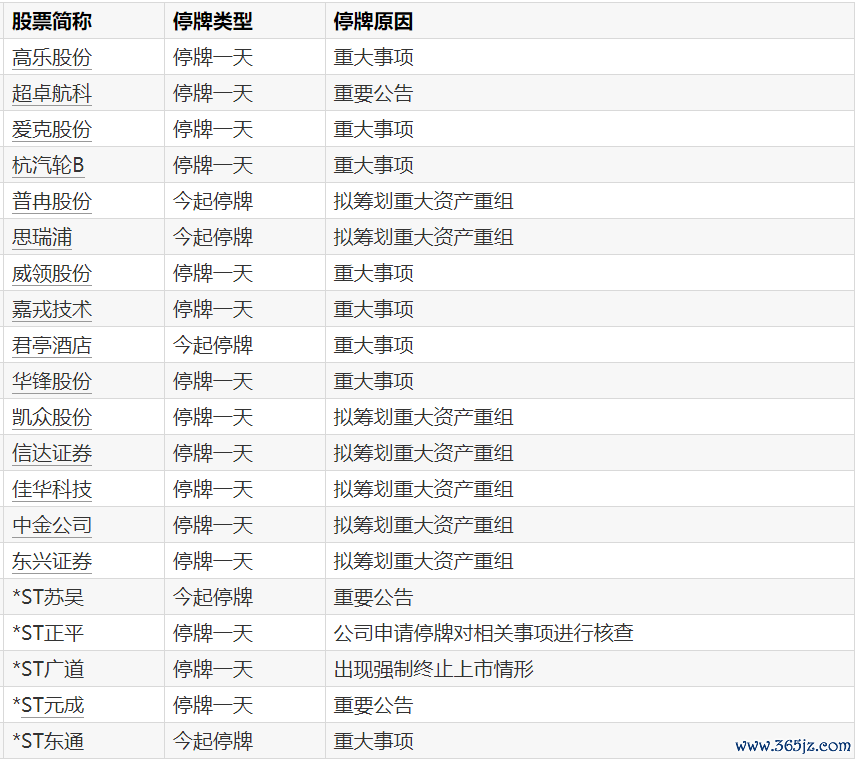Select the 出现强制终止上市情形 reason cell

[x=433, y=670]
